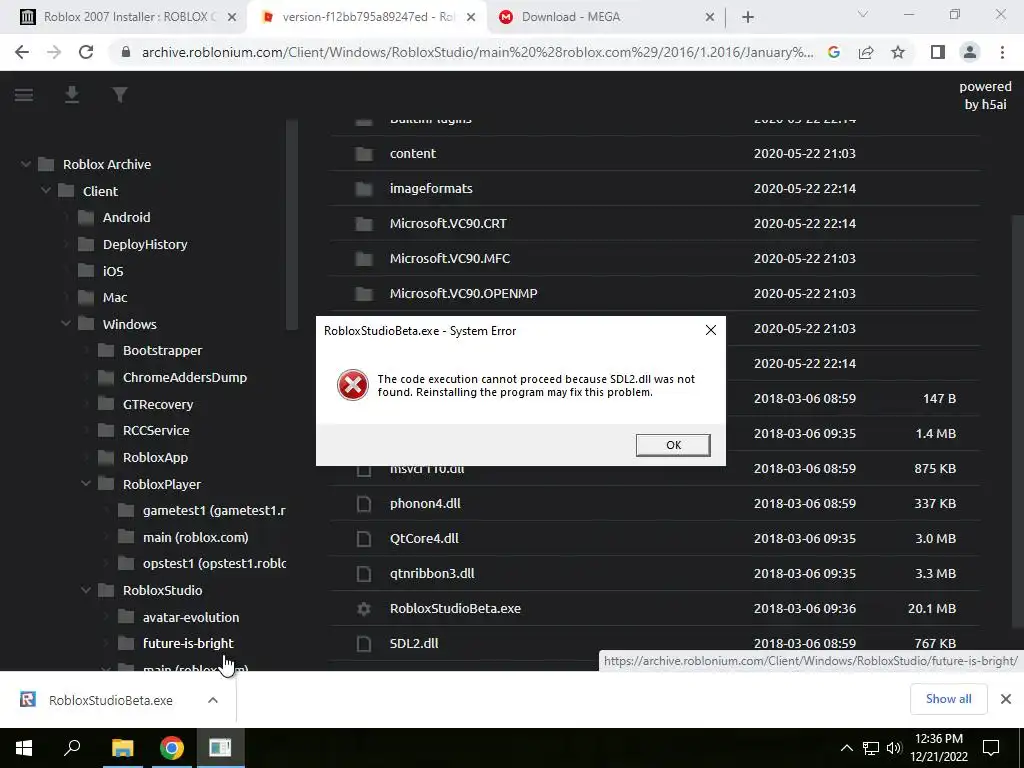Collapse the RobloxPlayer tree node
Image resolution: width=1024 pixels, height=768 pixels.
(86, 484)
